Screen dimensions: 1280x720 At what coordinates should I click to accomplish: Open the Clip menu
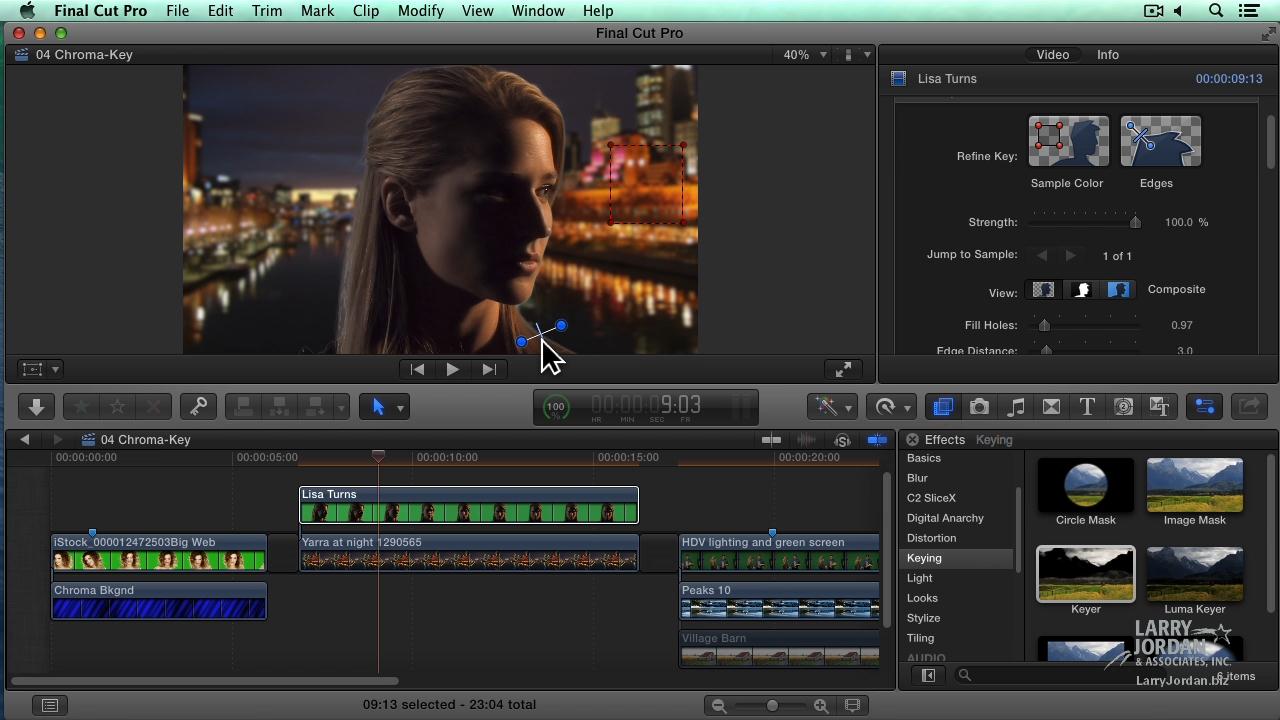pyautogui.click(x=365, y=11)
